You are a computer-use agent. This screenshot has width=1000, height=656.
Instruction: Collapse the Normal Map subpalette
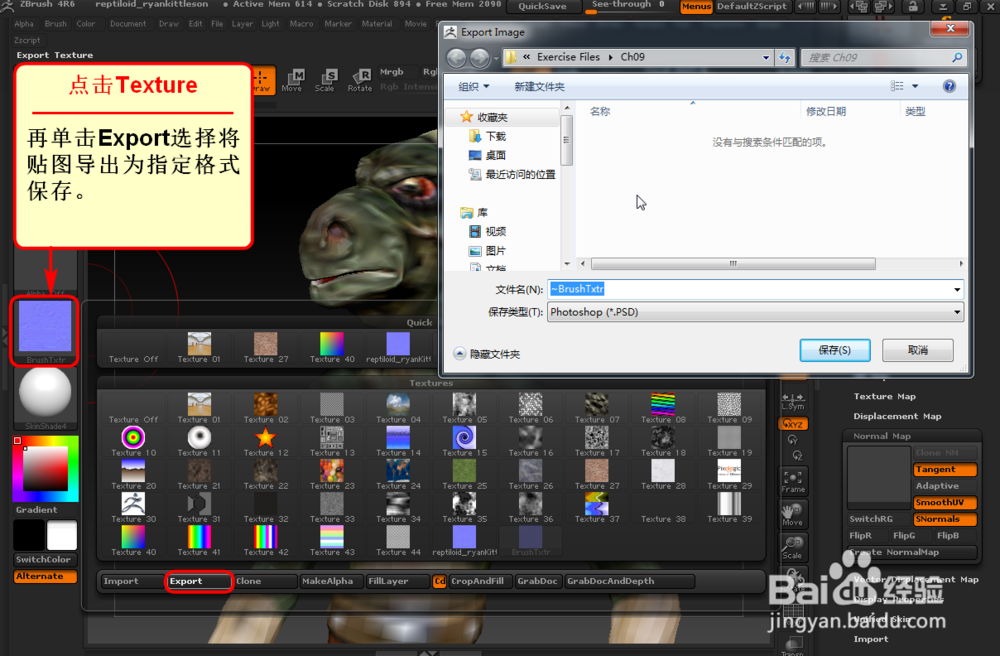(x=882, y=436)
